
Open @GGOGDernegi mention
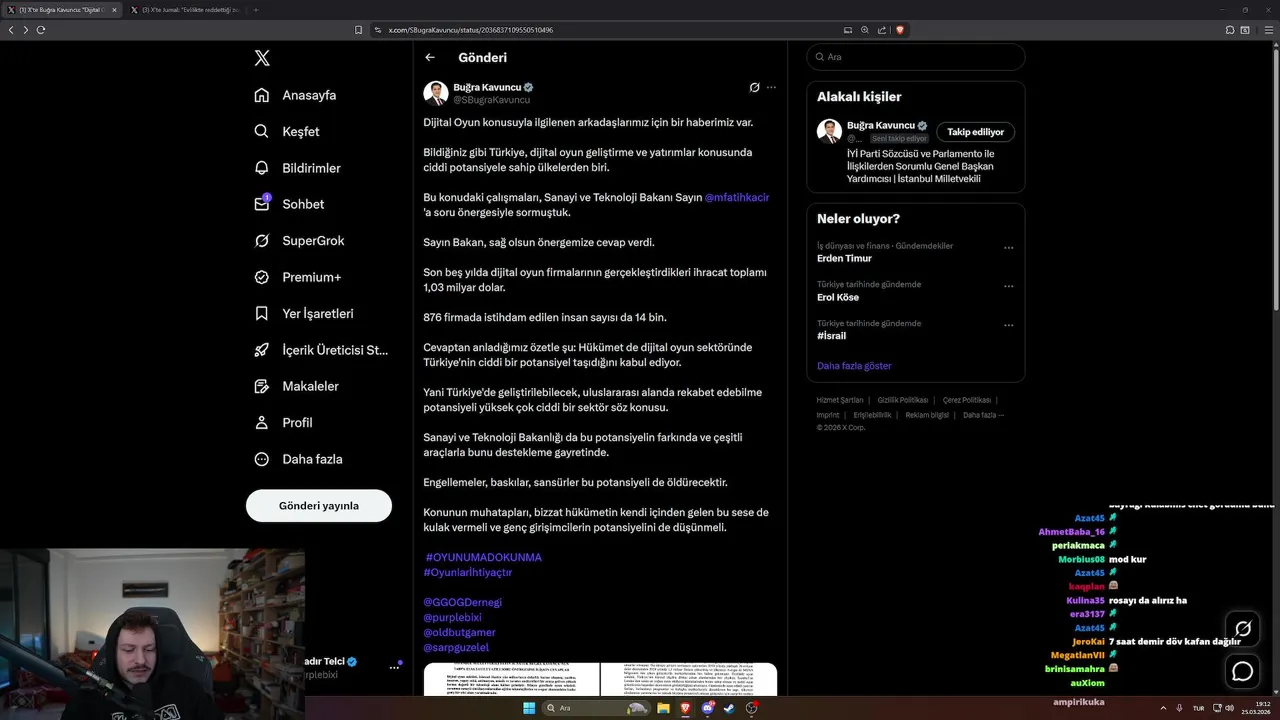(x=463, y=602)
